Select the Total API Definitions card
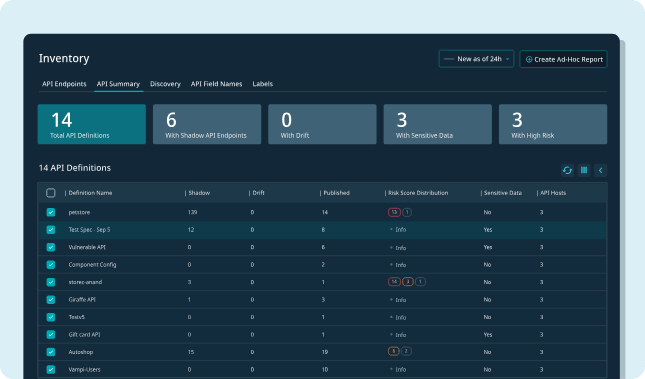Viewport: 645px width, 379px height. click(92, 124)
